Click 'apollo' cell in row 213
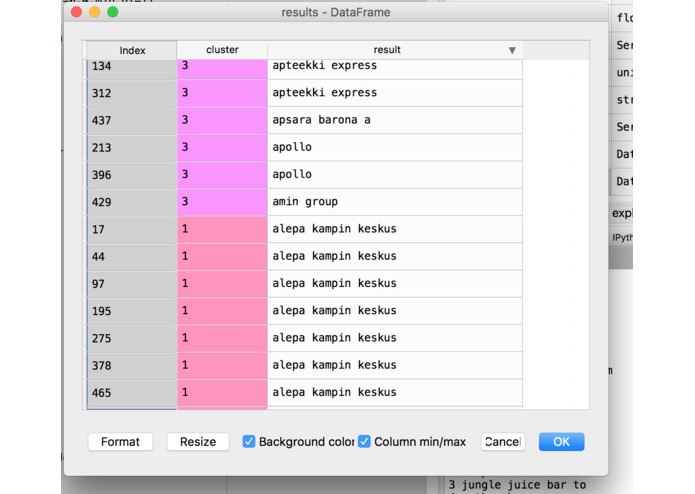 point(395,148)
